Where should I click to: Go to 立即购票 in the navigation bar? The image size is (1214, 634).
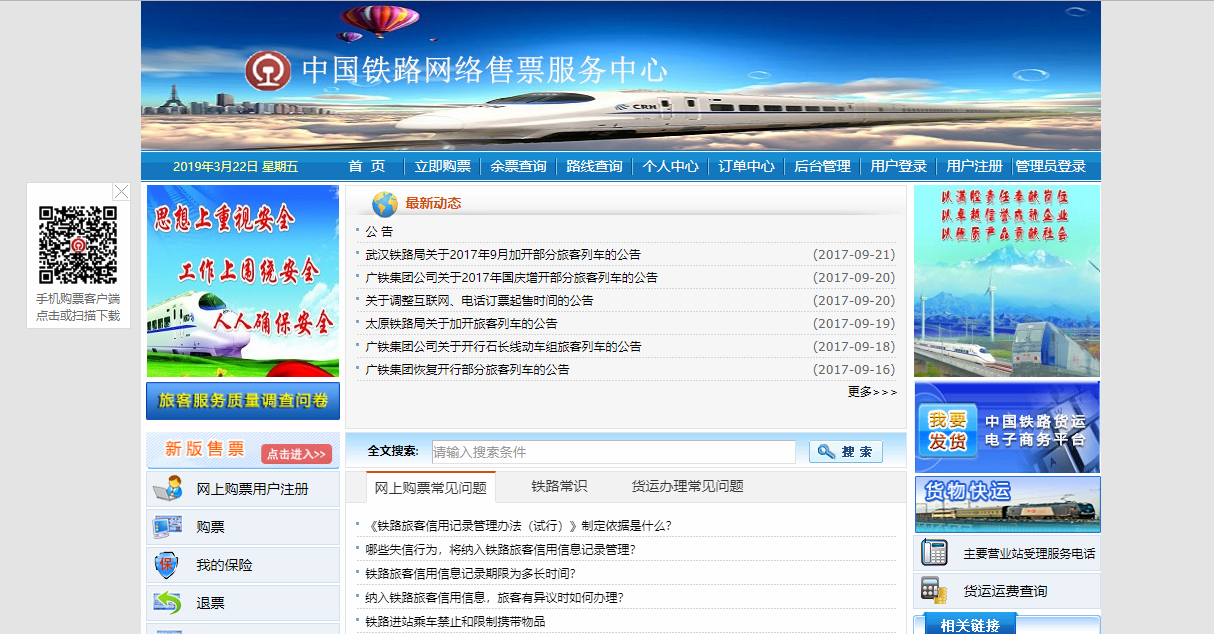[x=443, y=166]
